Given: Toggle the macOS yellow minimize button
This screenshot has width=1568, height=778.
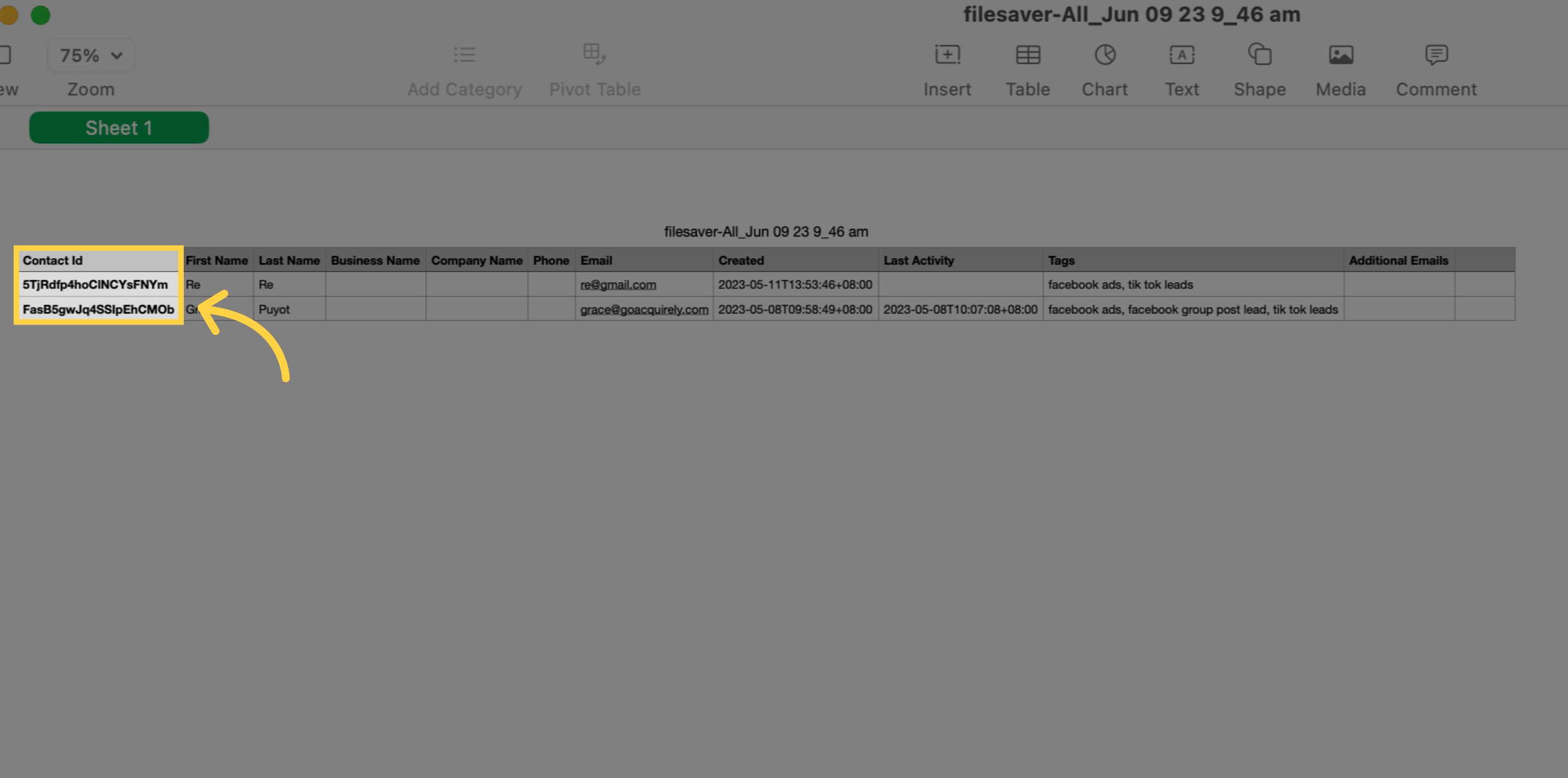Looking at the screenshot, I should (x=9, y=15).
